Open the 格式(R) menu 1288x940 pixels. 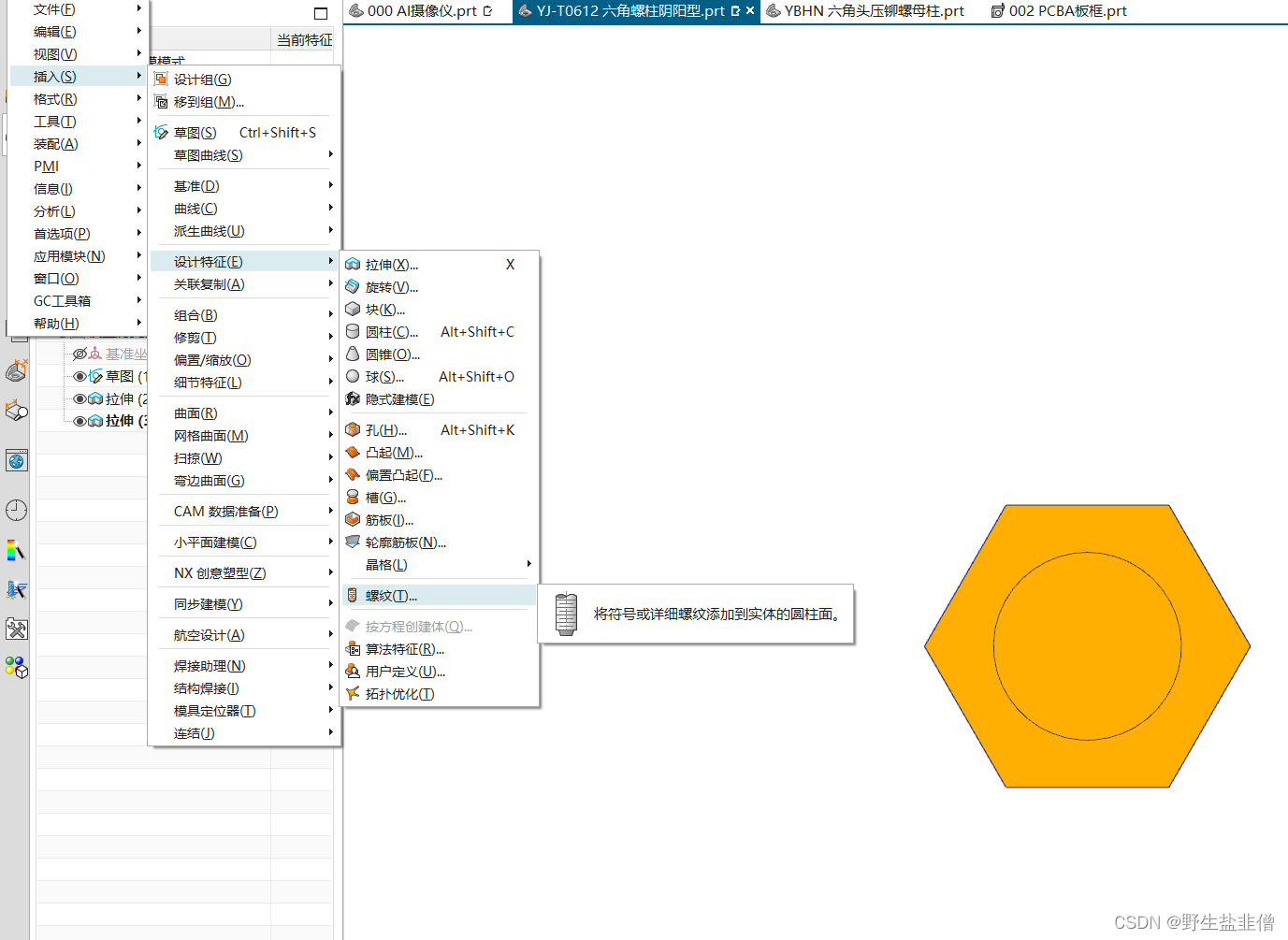click(77, 99)
